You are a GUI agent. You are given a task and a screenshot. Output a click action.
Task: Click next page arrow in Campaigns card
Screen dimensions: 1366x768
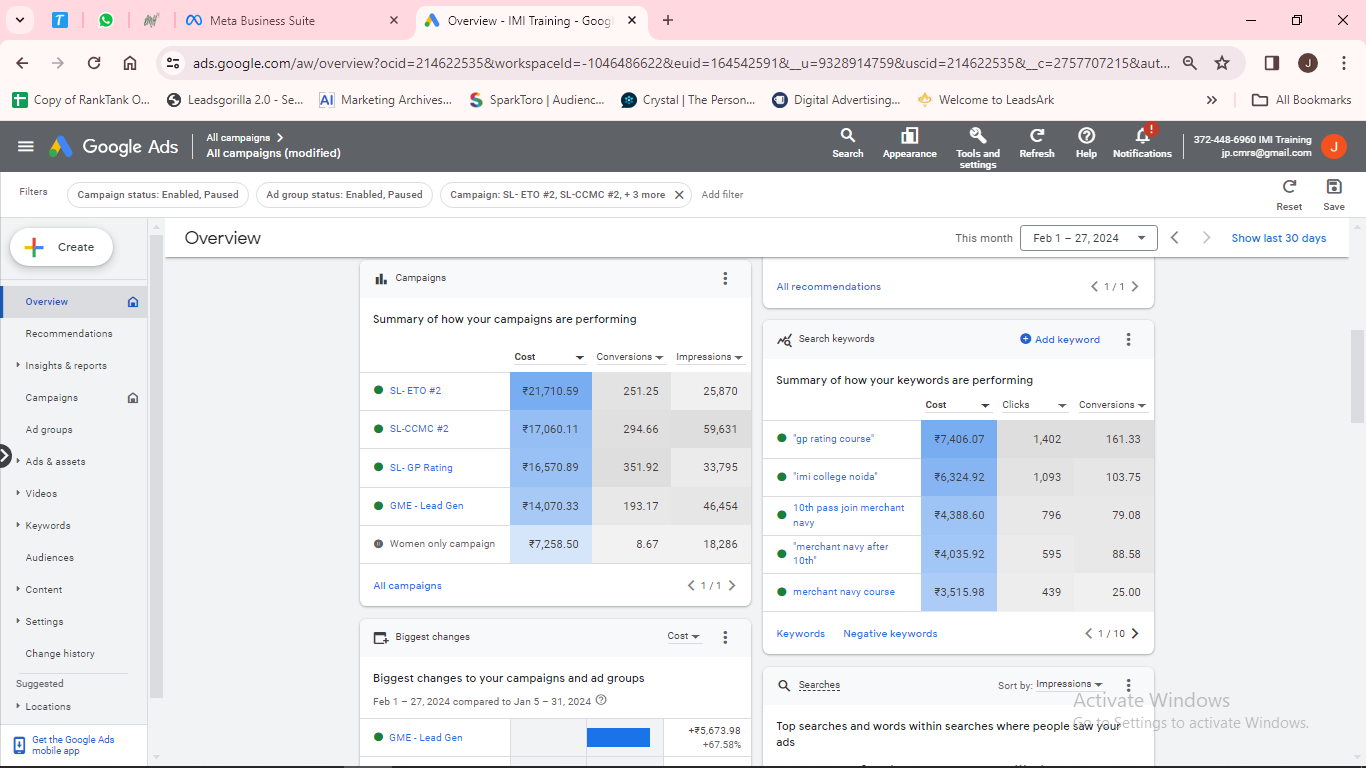[x=732, y=586]
